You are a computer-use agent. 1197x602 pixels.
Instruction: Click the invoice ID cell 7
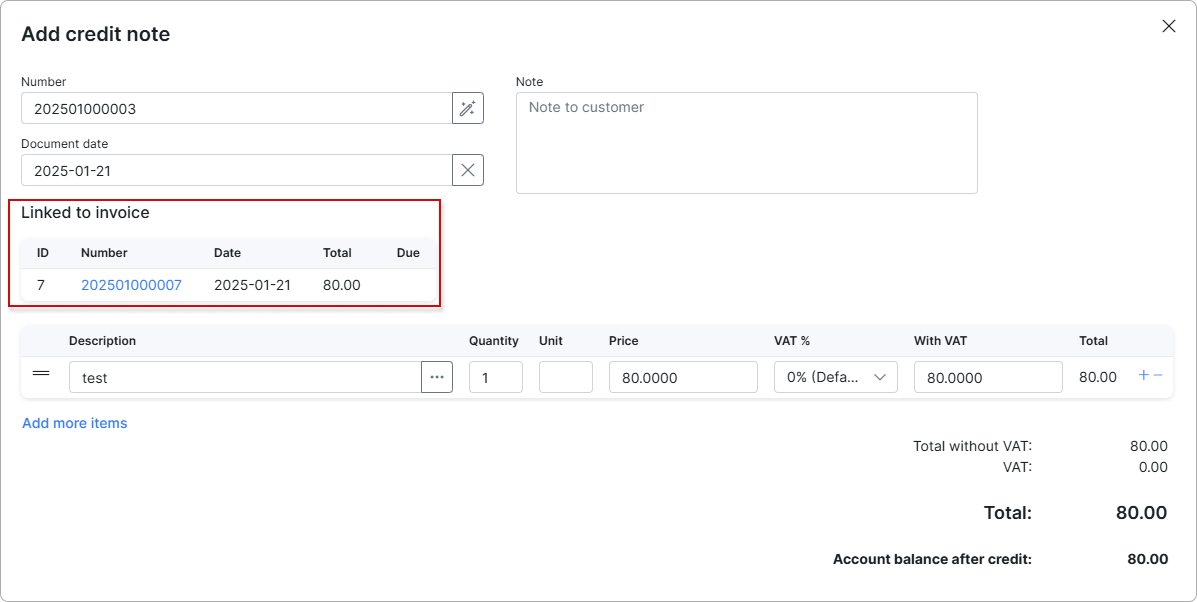point(41,285)
